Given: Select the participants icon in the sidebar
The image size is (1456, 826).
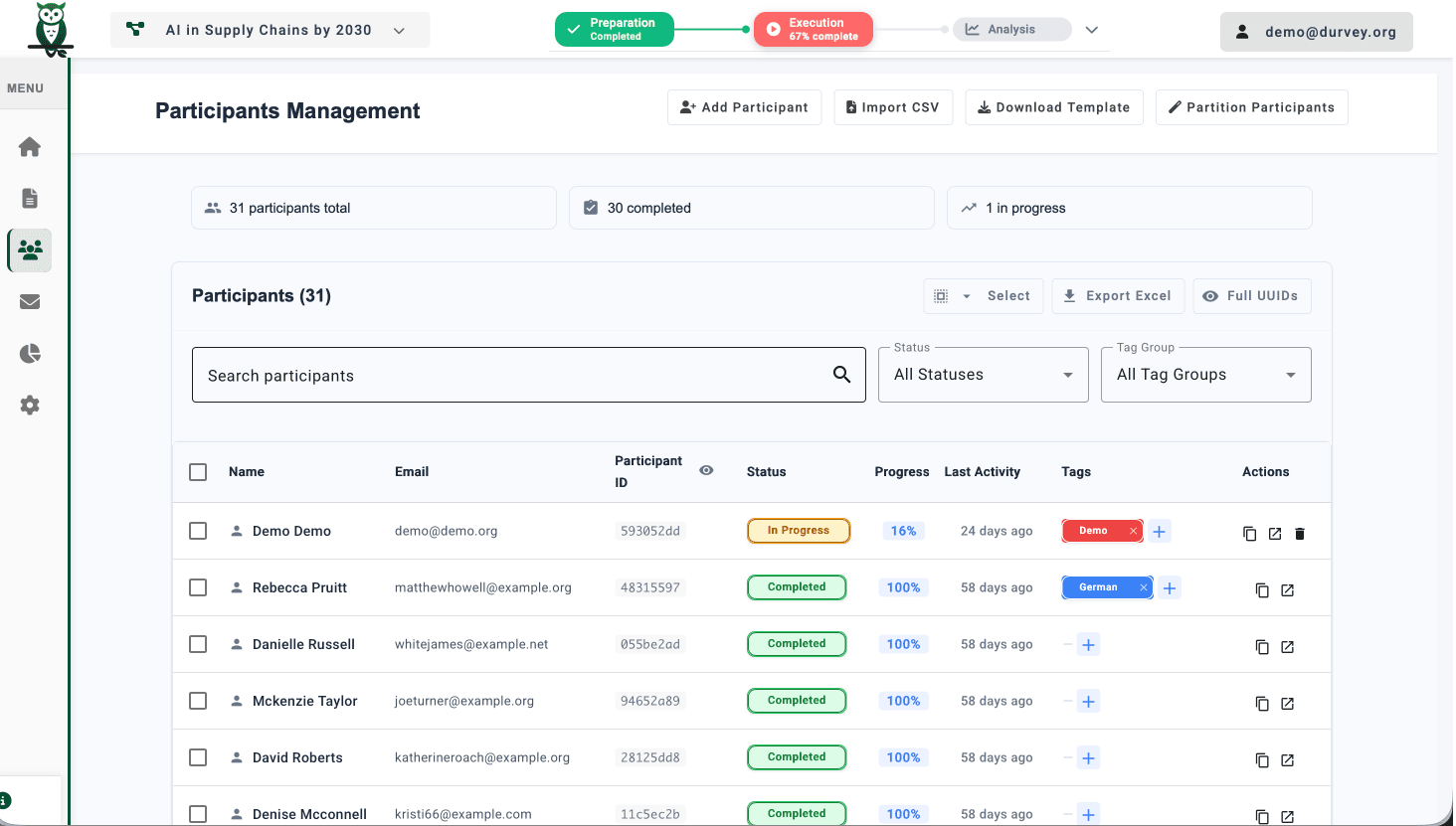Looking at the screenshot, I should [29, 249].
